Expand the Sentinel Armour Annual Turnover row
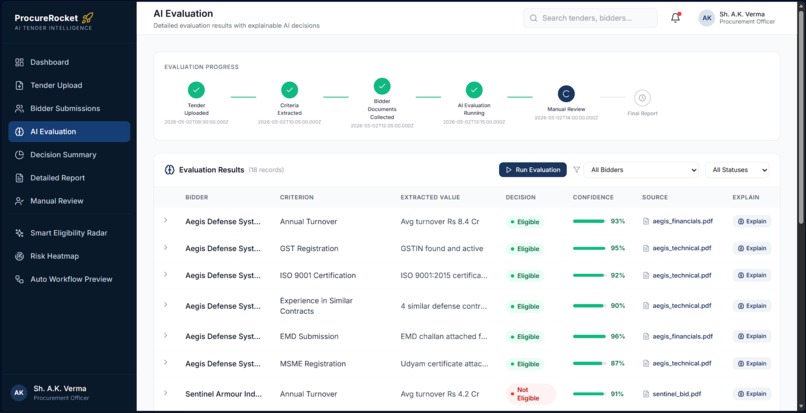This screenshot has width=806, height=413. [166, 393]
